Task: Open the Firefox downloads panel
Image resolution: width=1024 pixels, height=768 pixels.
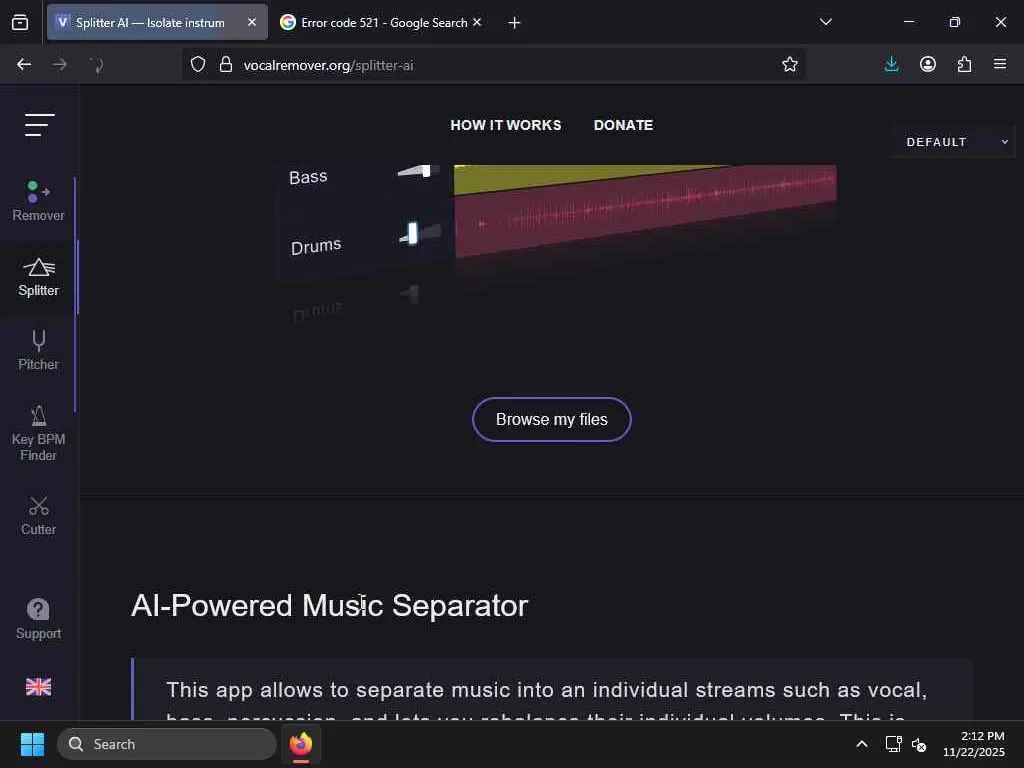Action: (891, 64)
